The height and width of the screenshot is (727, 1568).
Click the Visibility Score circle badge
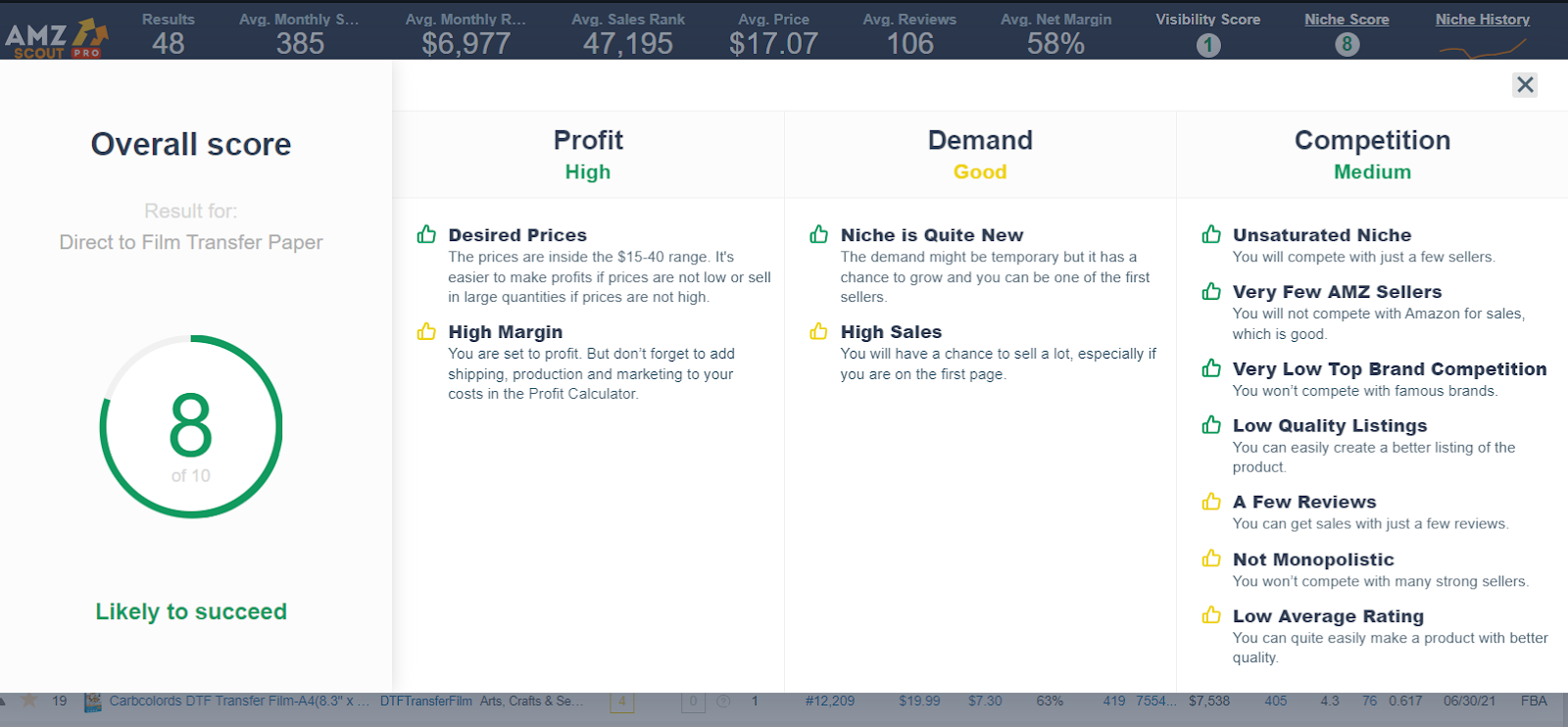(1208, 43)
